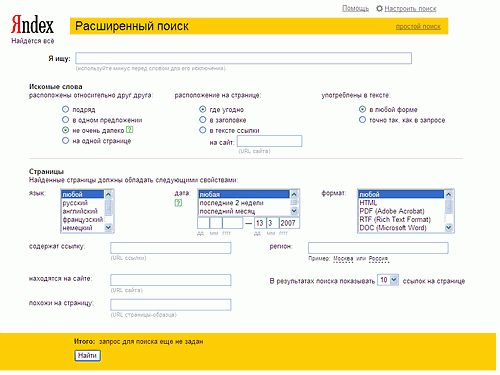Click language list scroll up arrow
500x375 pixels.
(x=109, y=194)
